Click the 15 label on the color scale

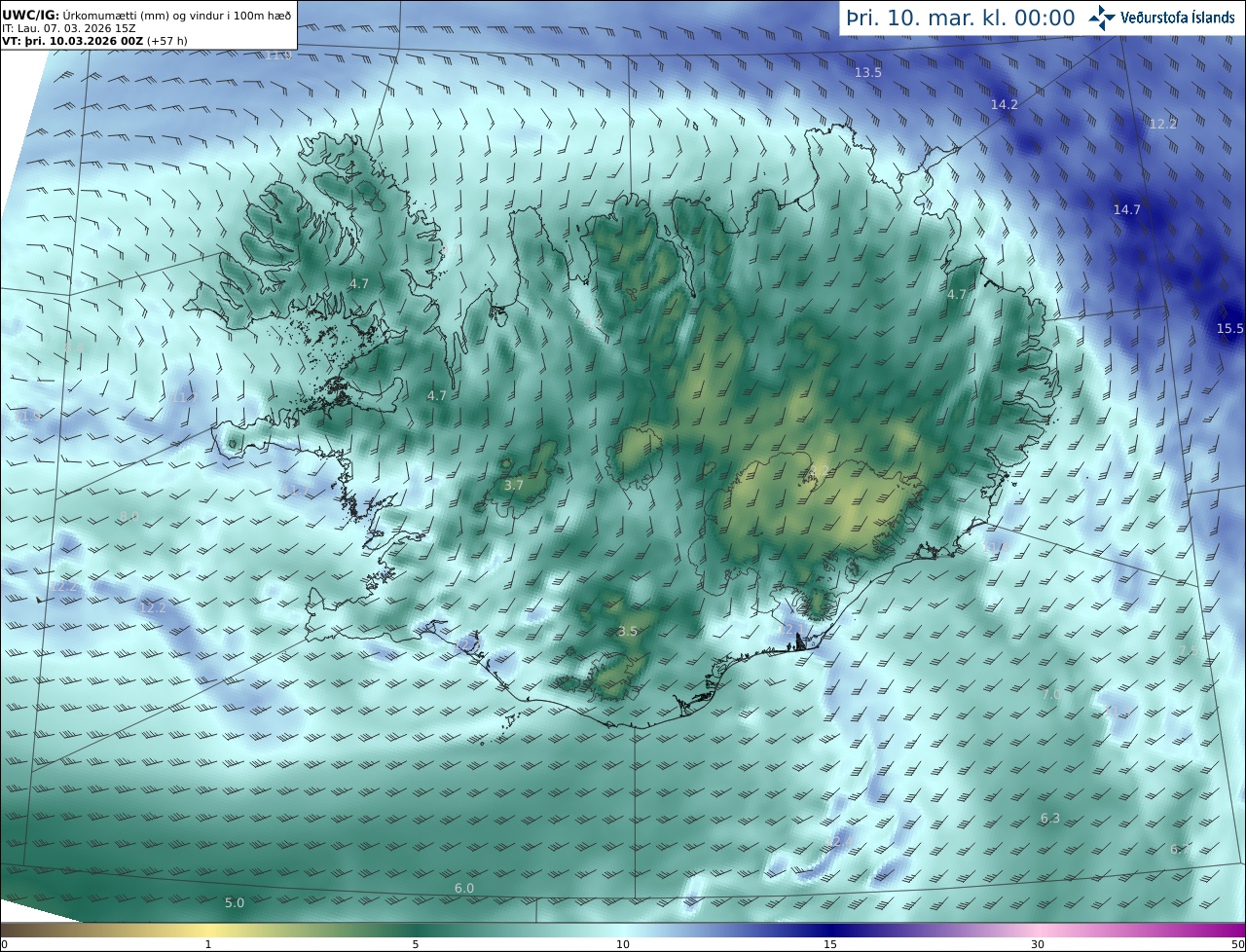pyautogui.click(x=830, y=944)
